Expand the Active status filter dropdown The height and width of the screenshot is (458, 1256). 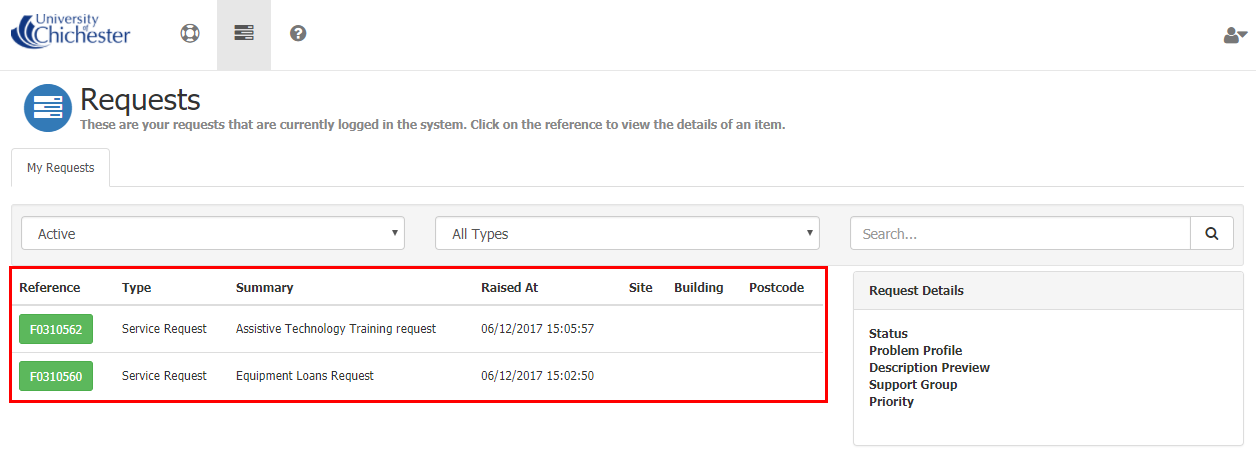pyautogui.click(x=213, y=233)
